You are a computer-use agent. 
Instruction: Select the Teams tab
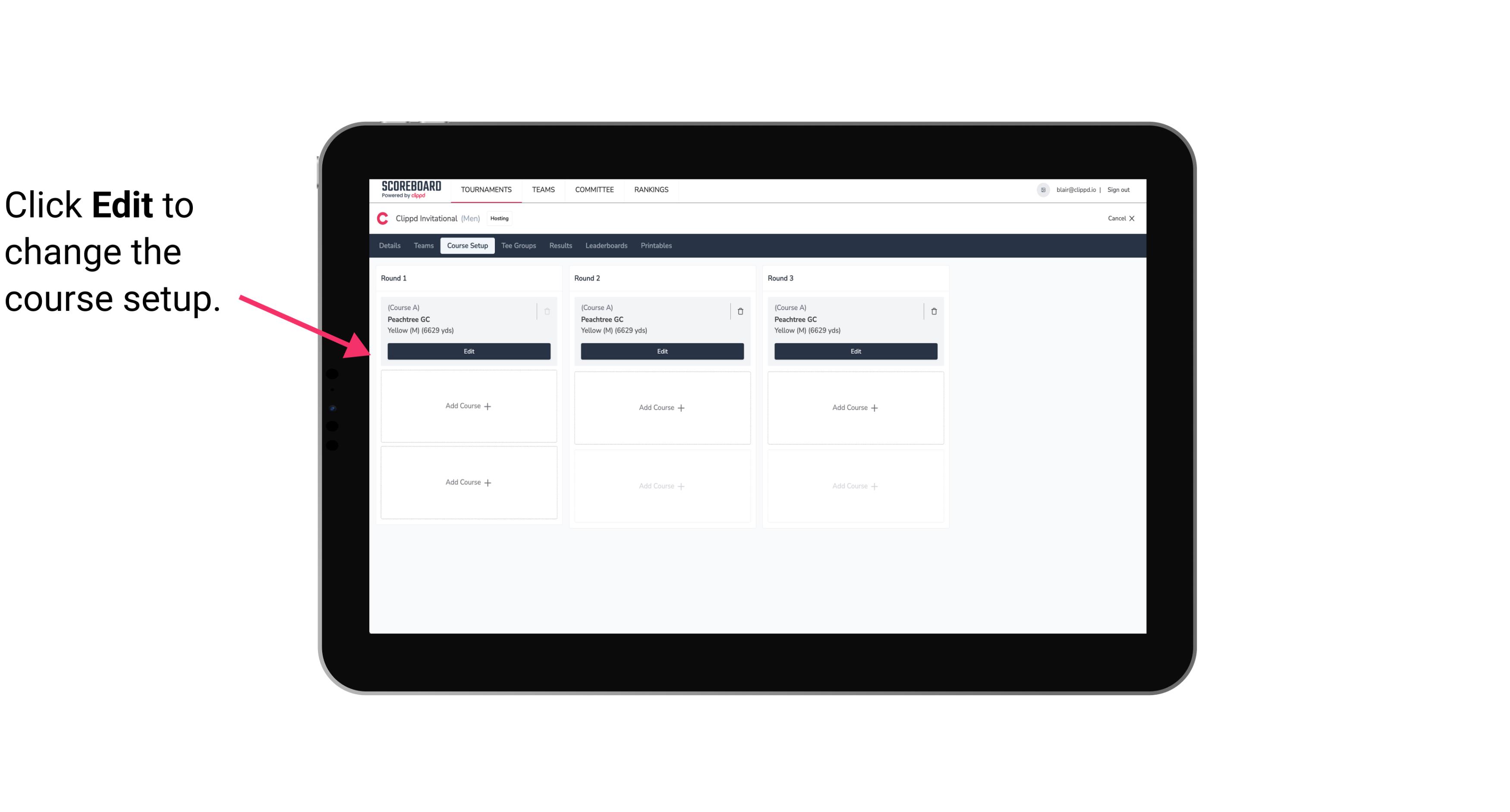click(423, 245)
